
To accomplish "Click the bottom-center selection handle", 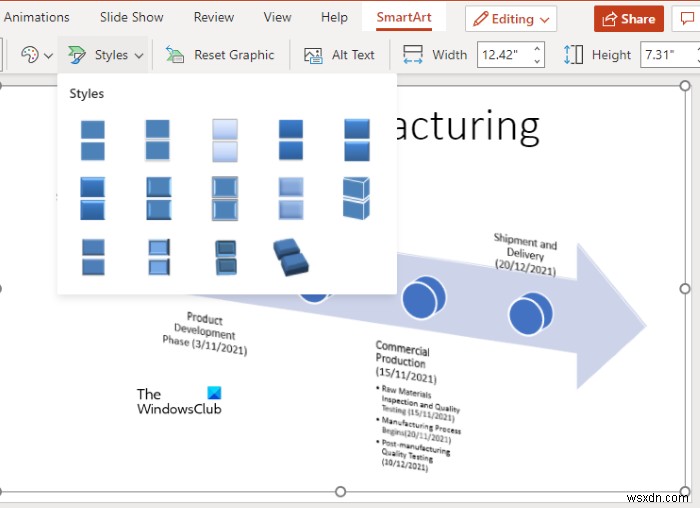I will 340,491.
